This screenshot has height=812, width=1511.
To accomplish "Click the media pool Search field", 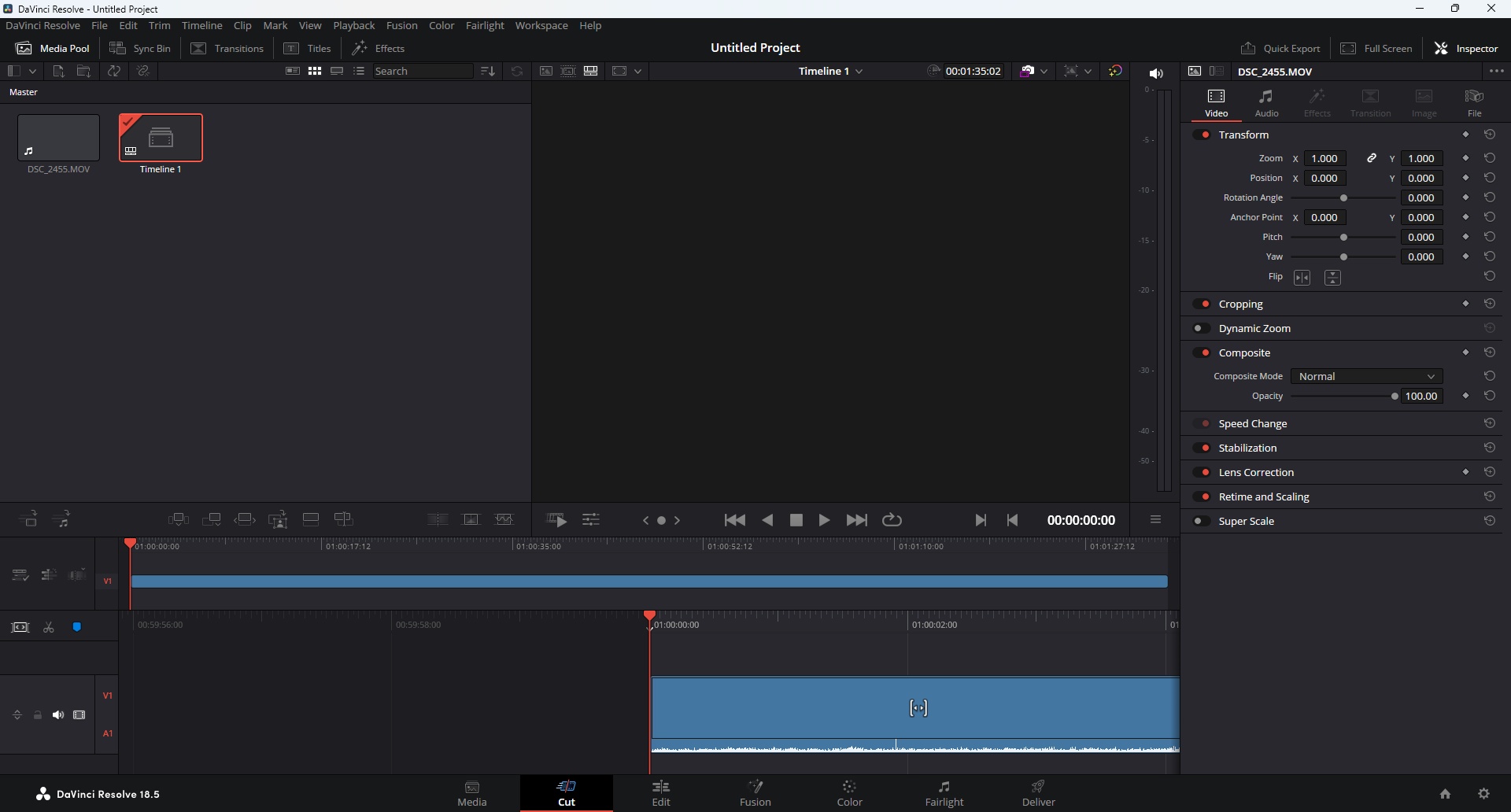I will pos(423,71).
